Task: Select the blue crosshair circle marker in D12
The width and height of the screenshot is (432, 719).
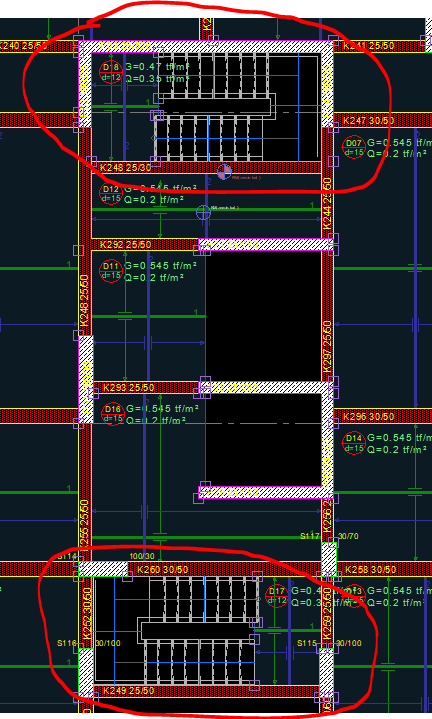Action: click(x=203, y=212)
